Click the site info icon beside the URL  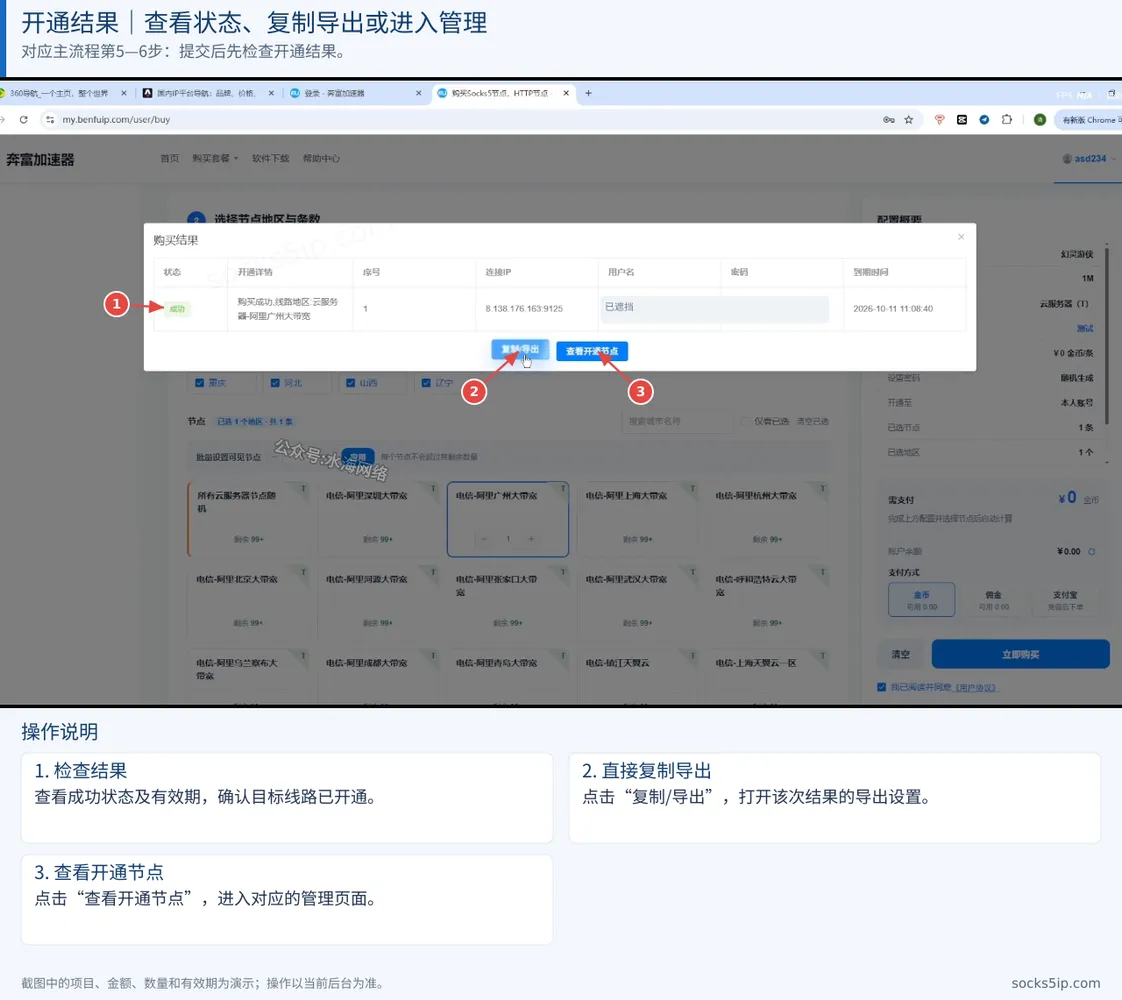[x=49, y=119]
